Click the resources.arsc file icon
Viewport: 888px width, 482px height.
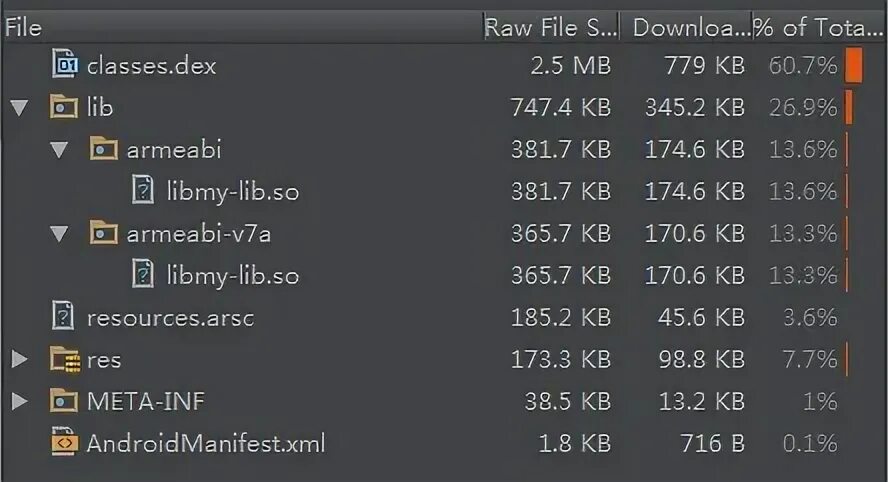click(x=64, y=317)
